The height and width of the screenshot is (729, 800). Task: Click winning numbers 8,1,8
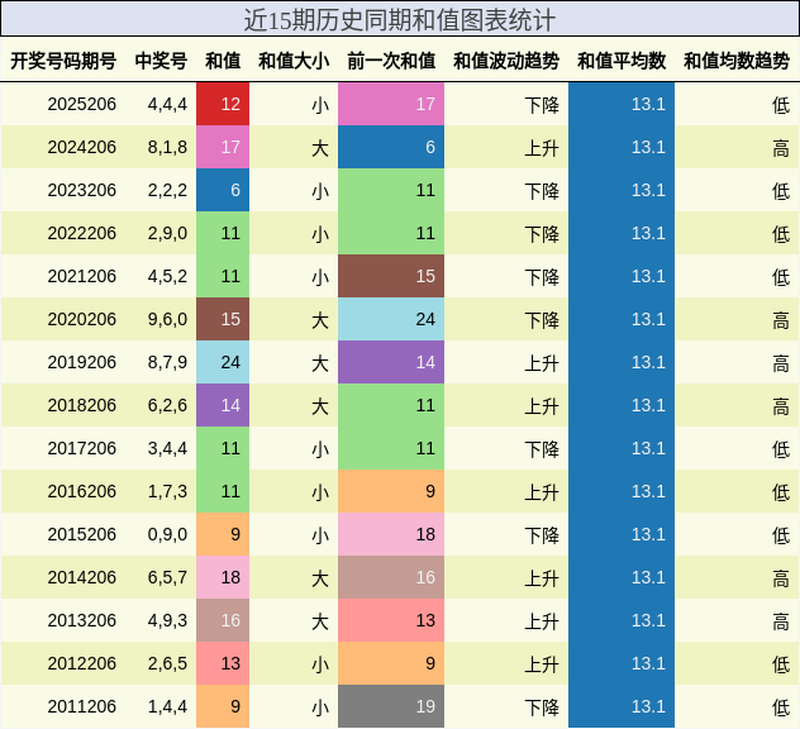(167, 147)
